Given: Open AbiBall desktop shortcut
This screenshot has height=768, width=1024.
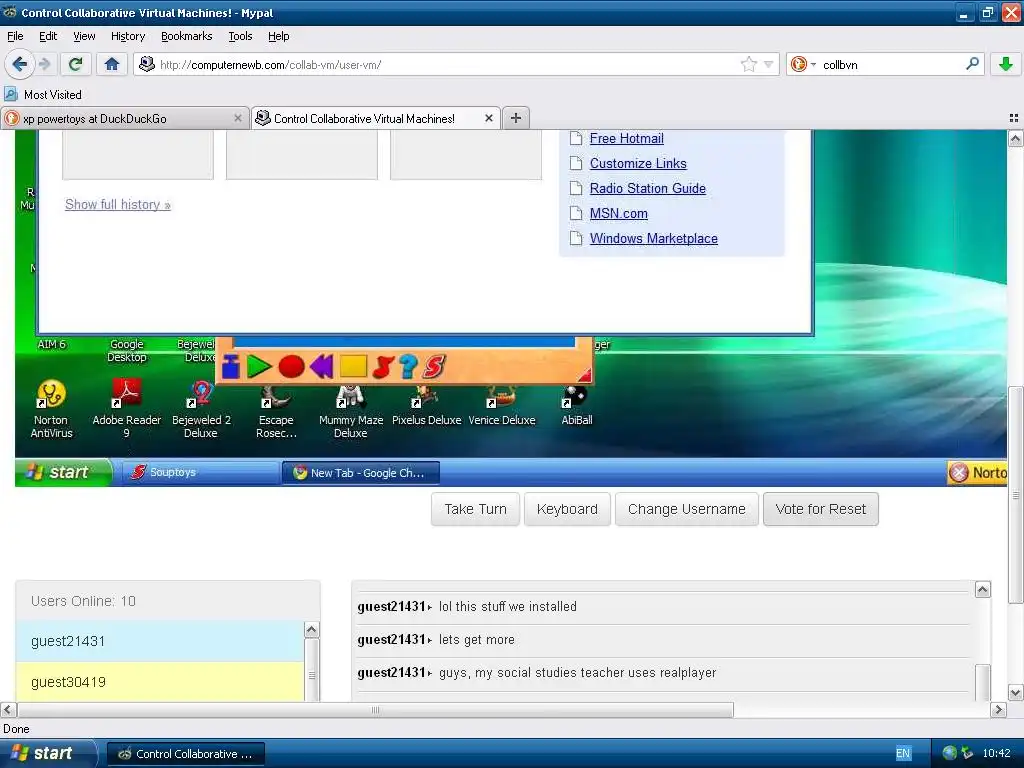Looking at the screenshot, I should (x=577, y=406).
